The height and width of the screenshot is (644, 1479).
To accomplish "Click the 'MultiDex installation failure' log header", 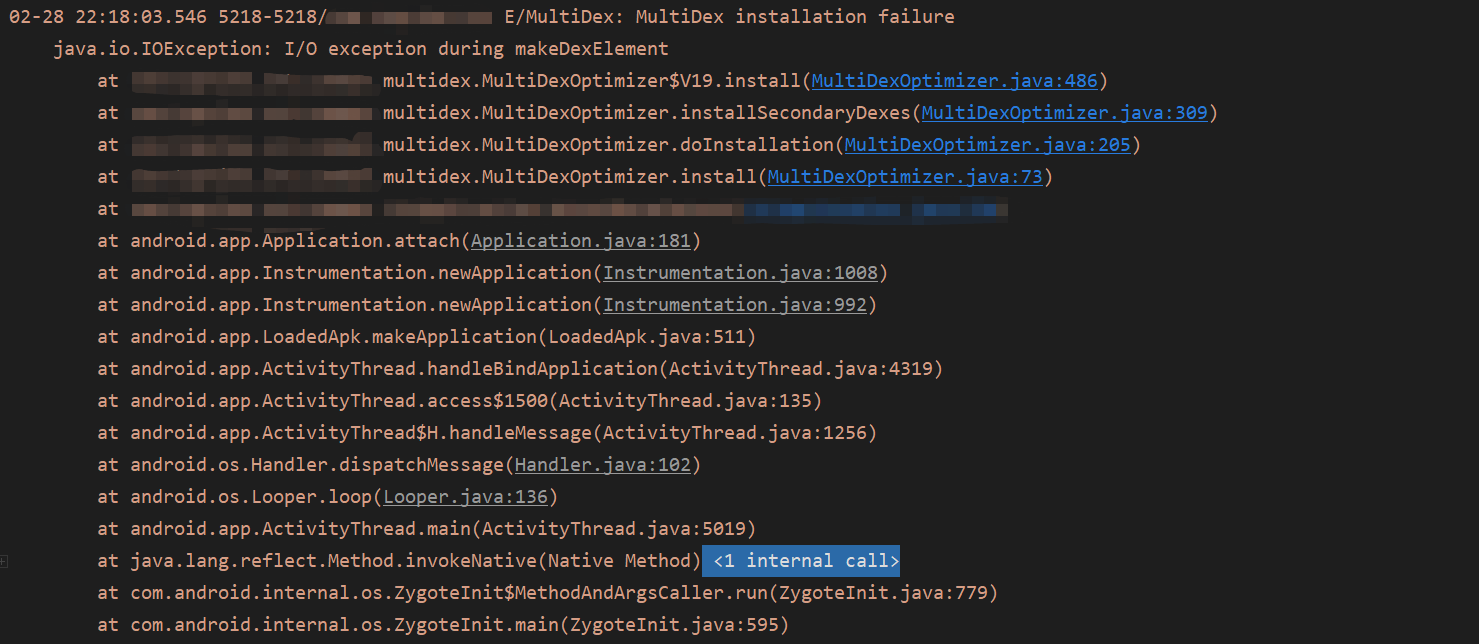I will [794, 17].
